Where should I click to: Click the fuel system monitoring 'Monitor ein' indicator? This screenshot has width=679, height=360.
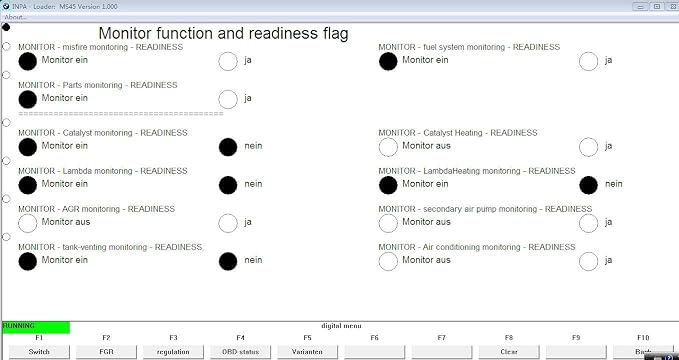coord(388,61)
